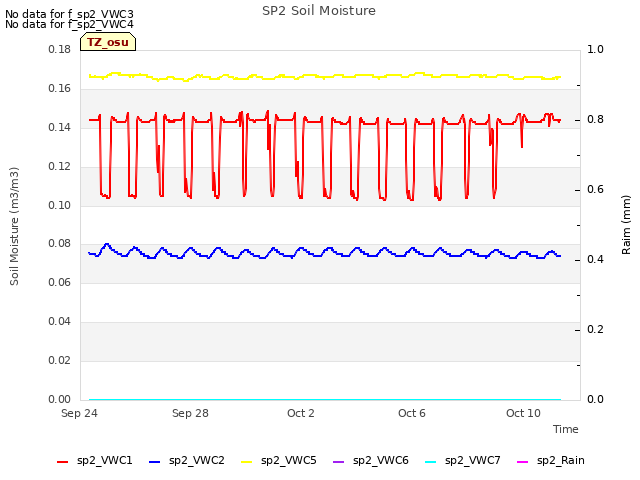
Task: Click the blue sp2_VWC2 legend color marker
Action: [x=155, y=462]
